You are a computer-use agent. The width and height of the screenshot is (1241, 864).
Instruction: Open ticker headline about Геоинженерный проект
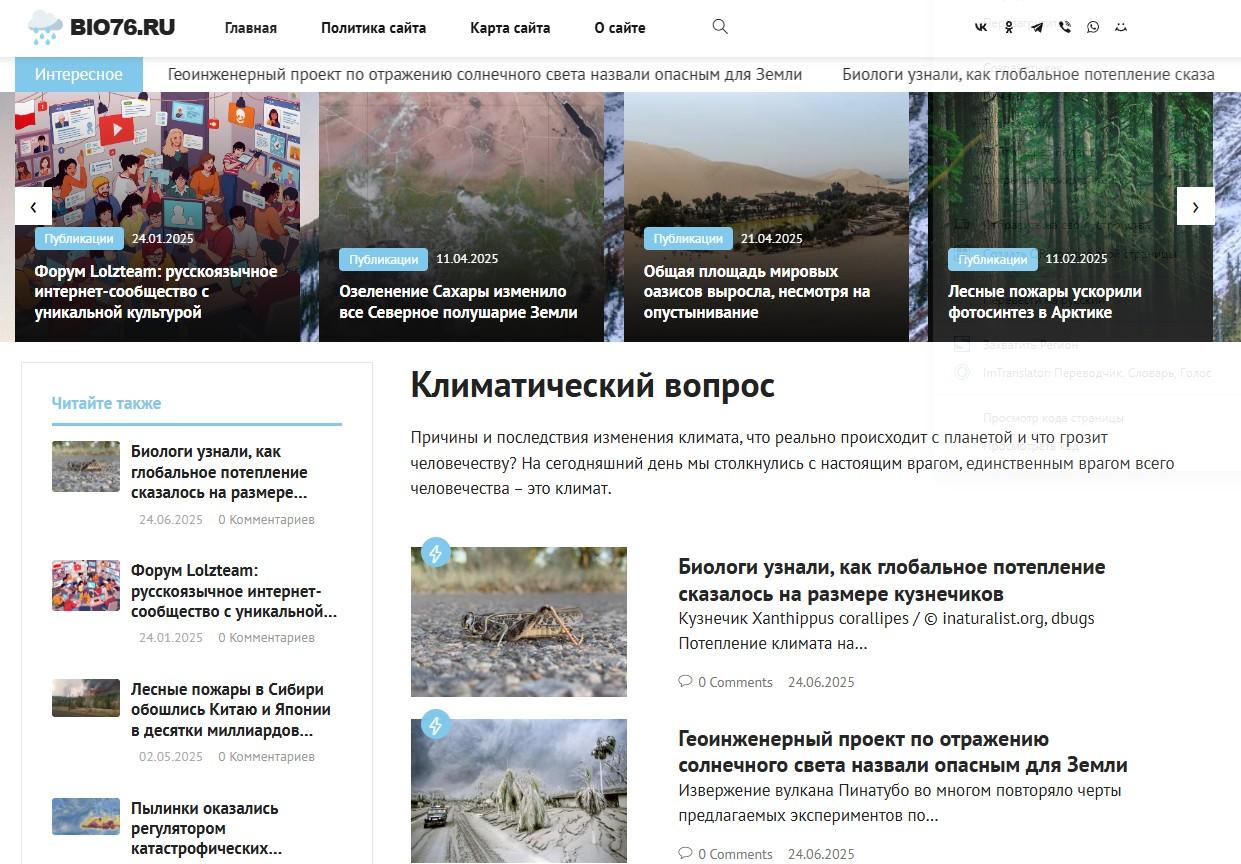pos(485,74)
